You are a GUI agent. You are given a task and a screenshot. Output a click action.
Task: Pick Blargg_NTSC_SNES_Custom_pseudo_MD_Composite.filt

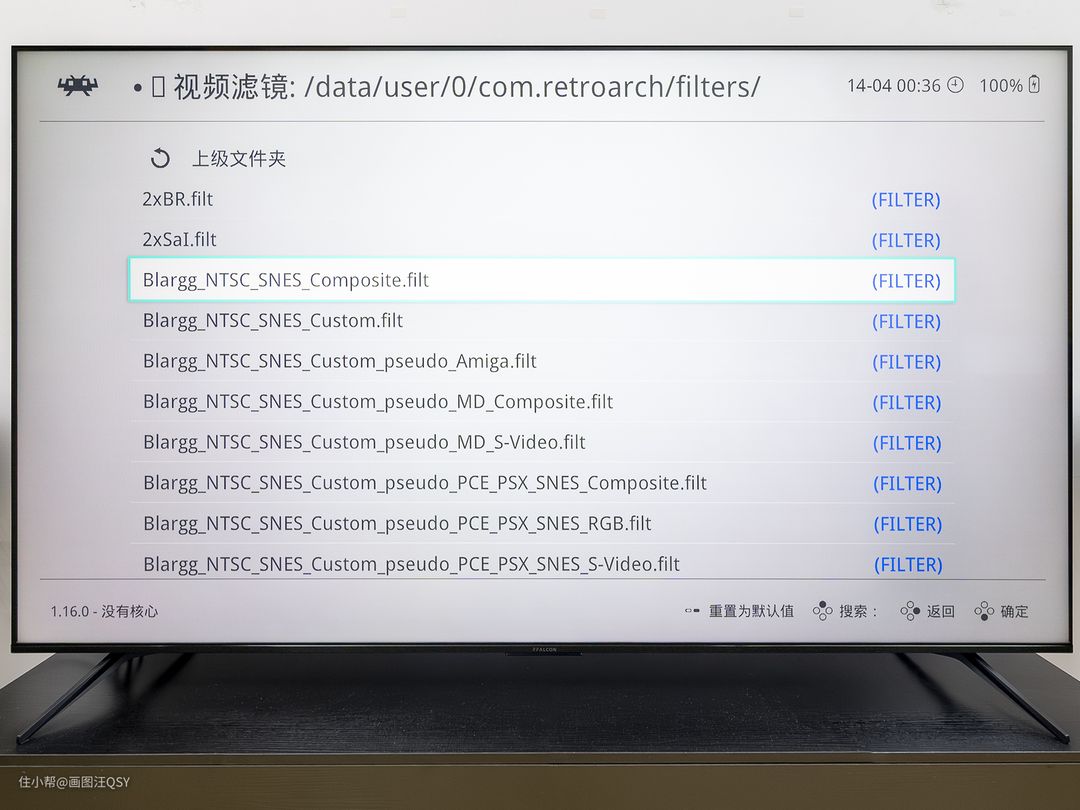coord(541,402)
